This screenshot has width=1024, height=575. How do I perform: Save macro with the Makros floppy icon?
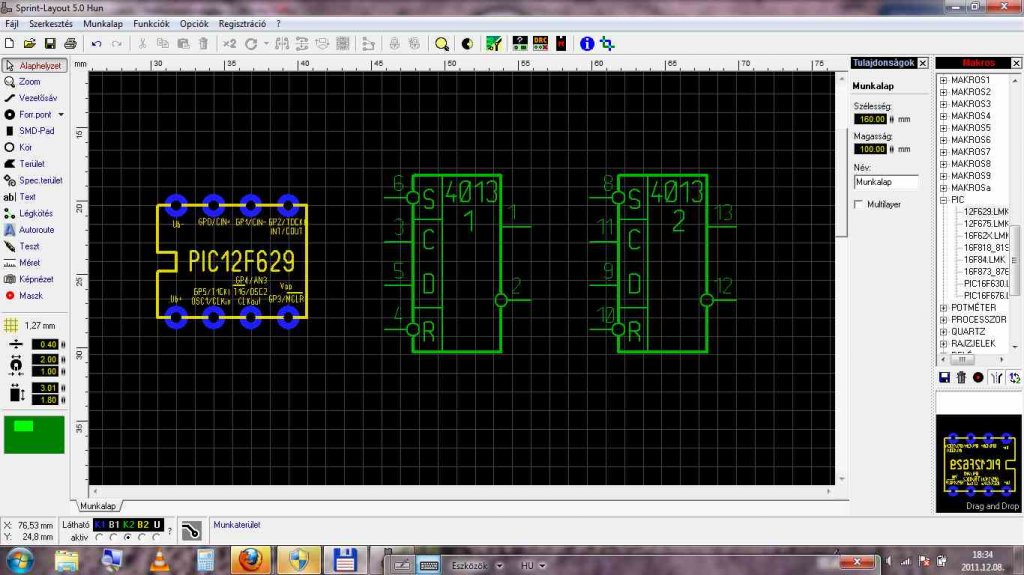pos(944,377)
